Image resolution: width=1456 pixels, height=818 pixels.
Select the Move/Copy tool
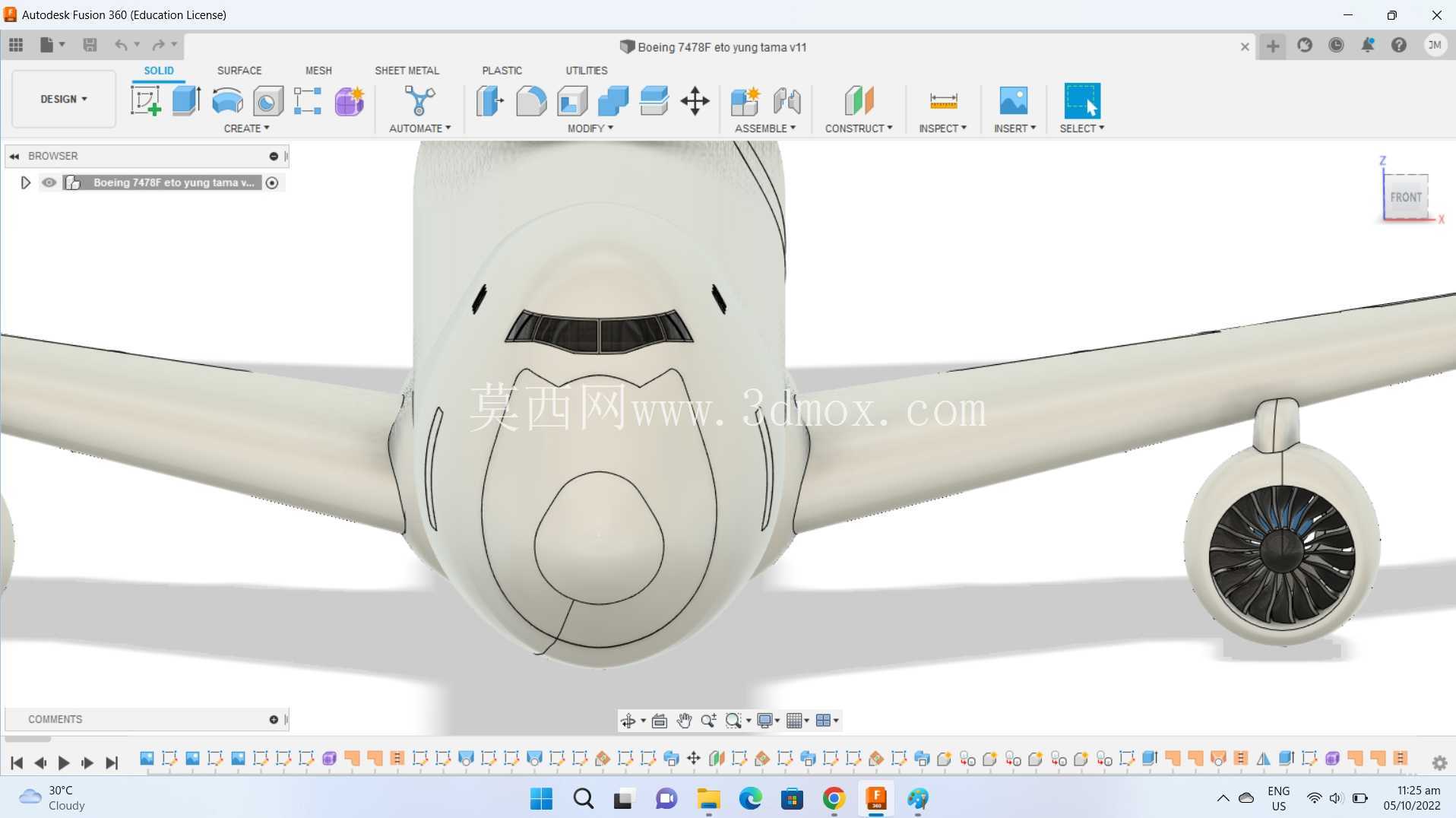coord(695,100)
